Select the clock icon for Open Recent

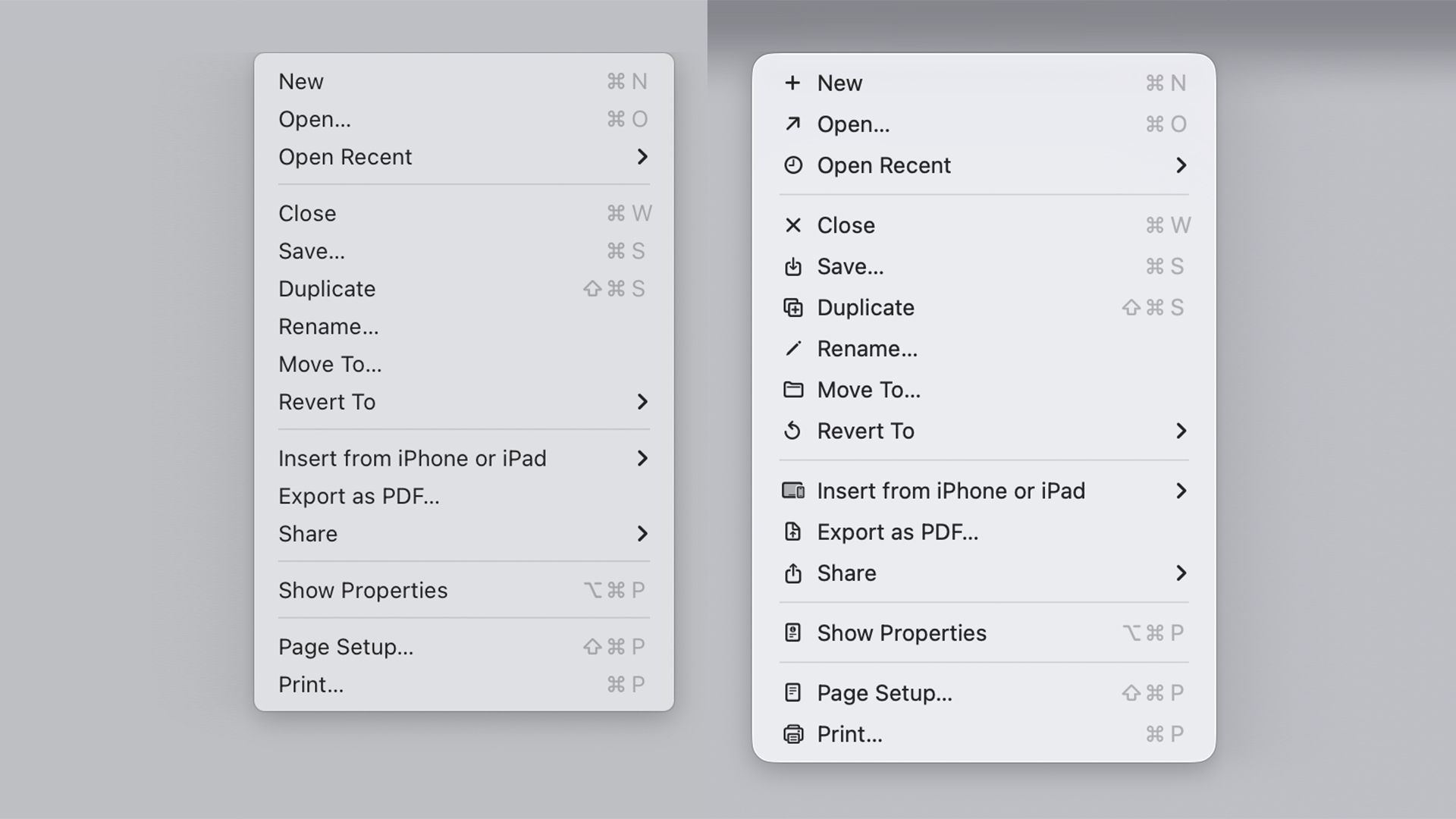pos(793,165)
